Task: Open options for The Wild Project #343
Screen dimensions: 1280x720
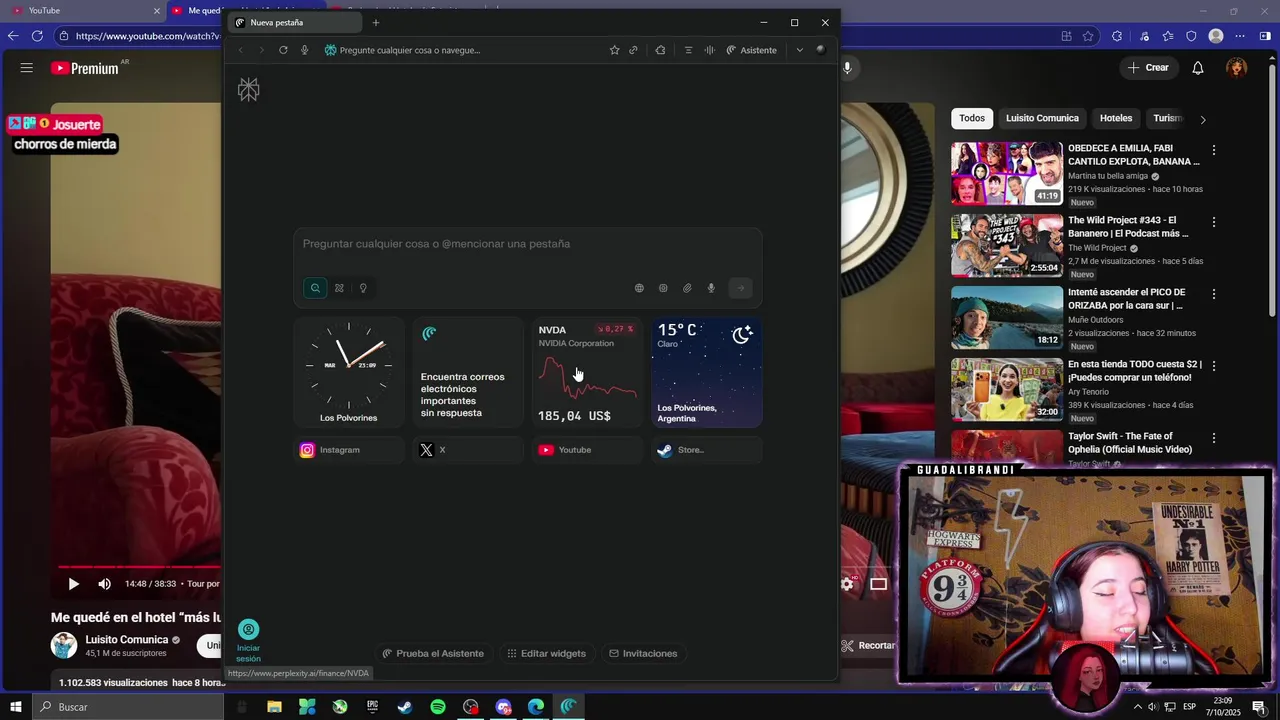Action: coord(1214,222)
